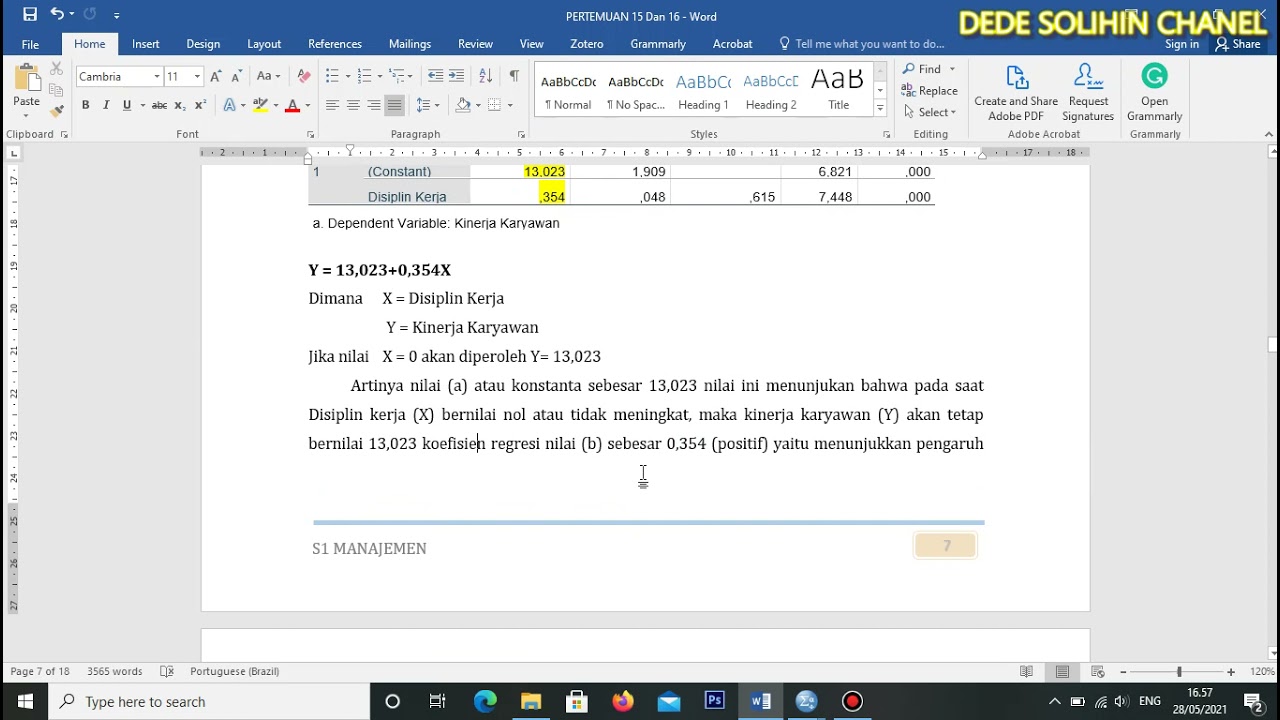The image size is (1280, 720).
Task: Open the font name dropdown
Action: [x=156, y=76]
